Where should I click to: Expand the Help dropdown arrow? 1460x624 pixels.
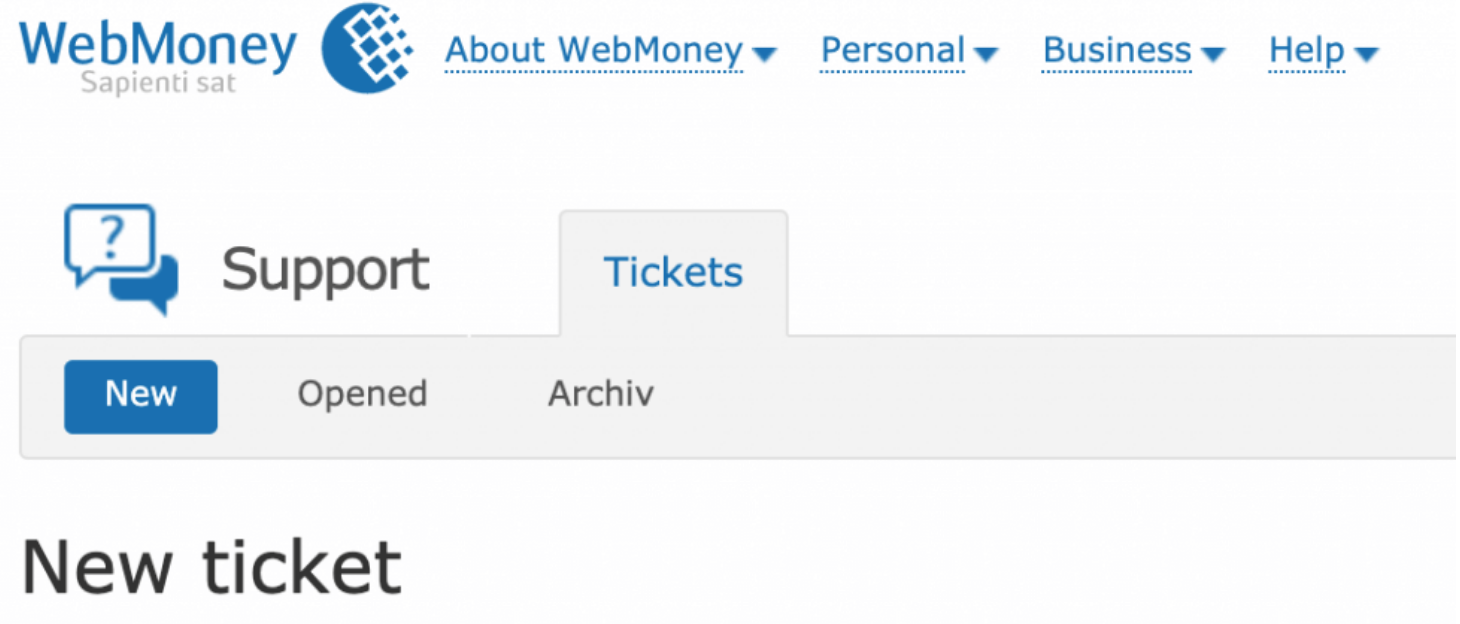[x=1365, y=54]
